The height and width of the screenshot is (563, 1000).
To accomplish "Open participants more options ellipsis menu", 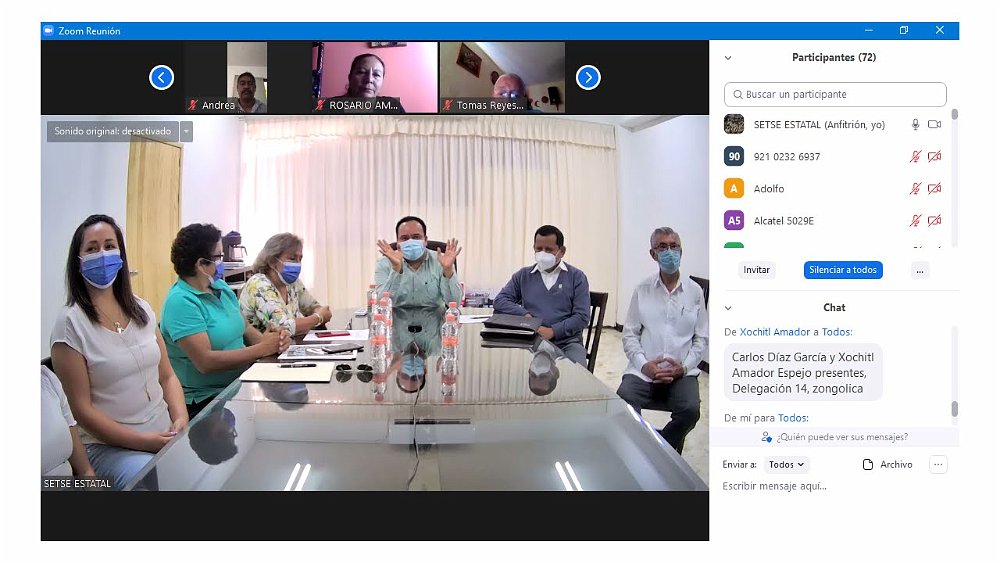I will pyautogui.click(x=920, y=270).
